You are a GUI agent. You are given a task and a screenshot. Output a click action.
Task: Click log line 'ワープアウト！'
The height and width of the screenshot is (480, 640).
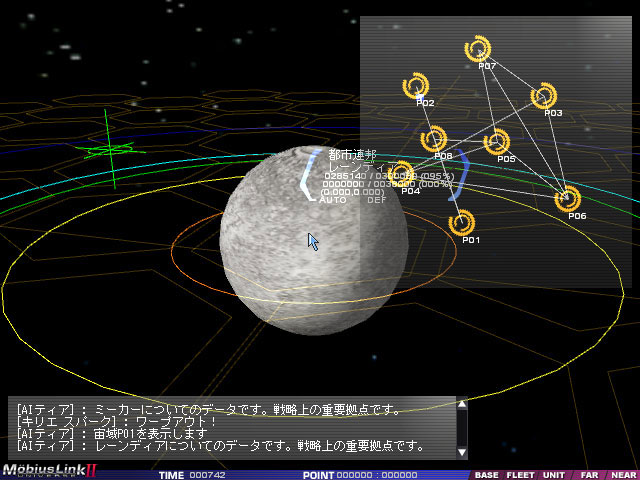tap(117, 421)
